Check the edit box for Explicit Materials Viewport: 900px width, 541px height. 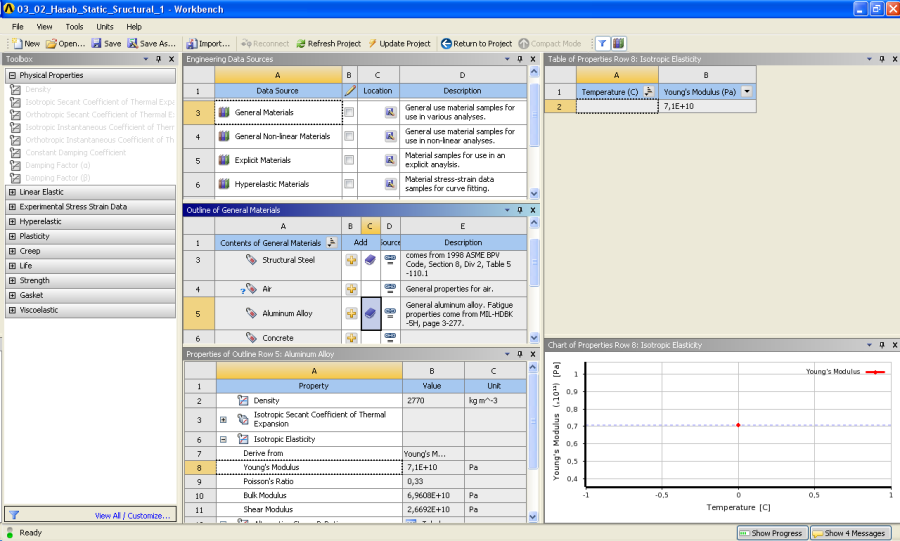[349, 160]
